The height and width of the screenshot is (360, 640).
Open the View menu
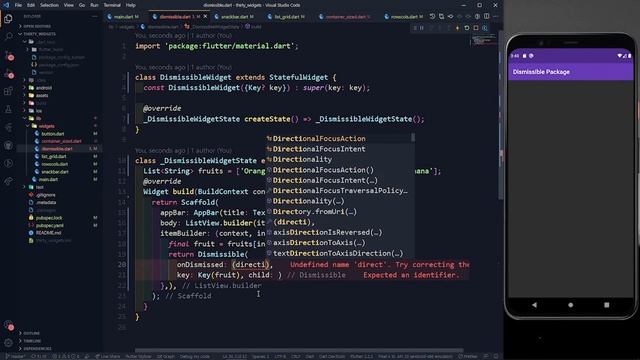tap(69, 5)
